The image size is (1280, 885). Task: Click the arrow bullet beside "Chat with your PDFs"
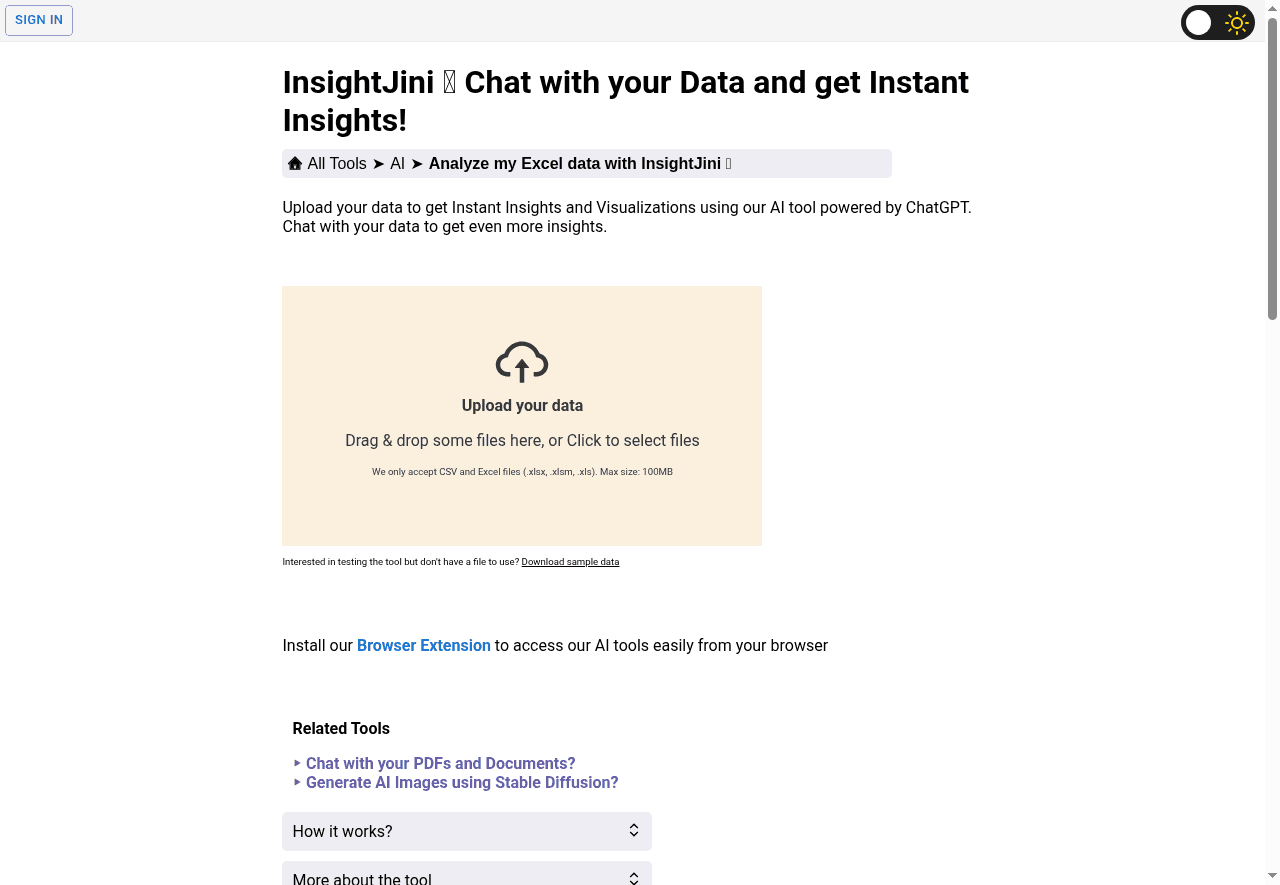tap(297, 763)
